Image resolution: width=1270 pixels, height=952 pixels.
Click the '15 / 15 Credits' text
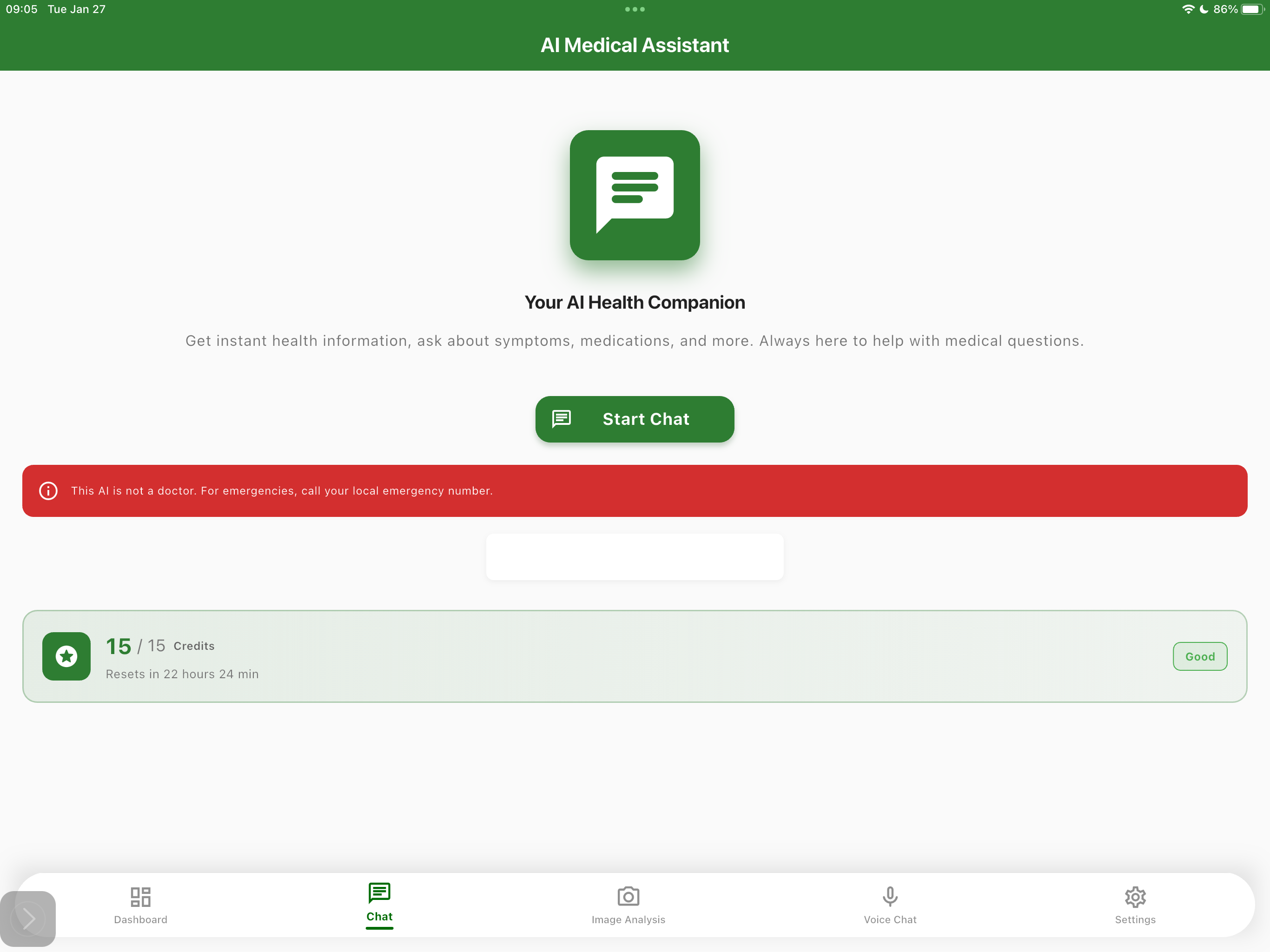160,646
